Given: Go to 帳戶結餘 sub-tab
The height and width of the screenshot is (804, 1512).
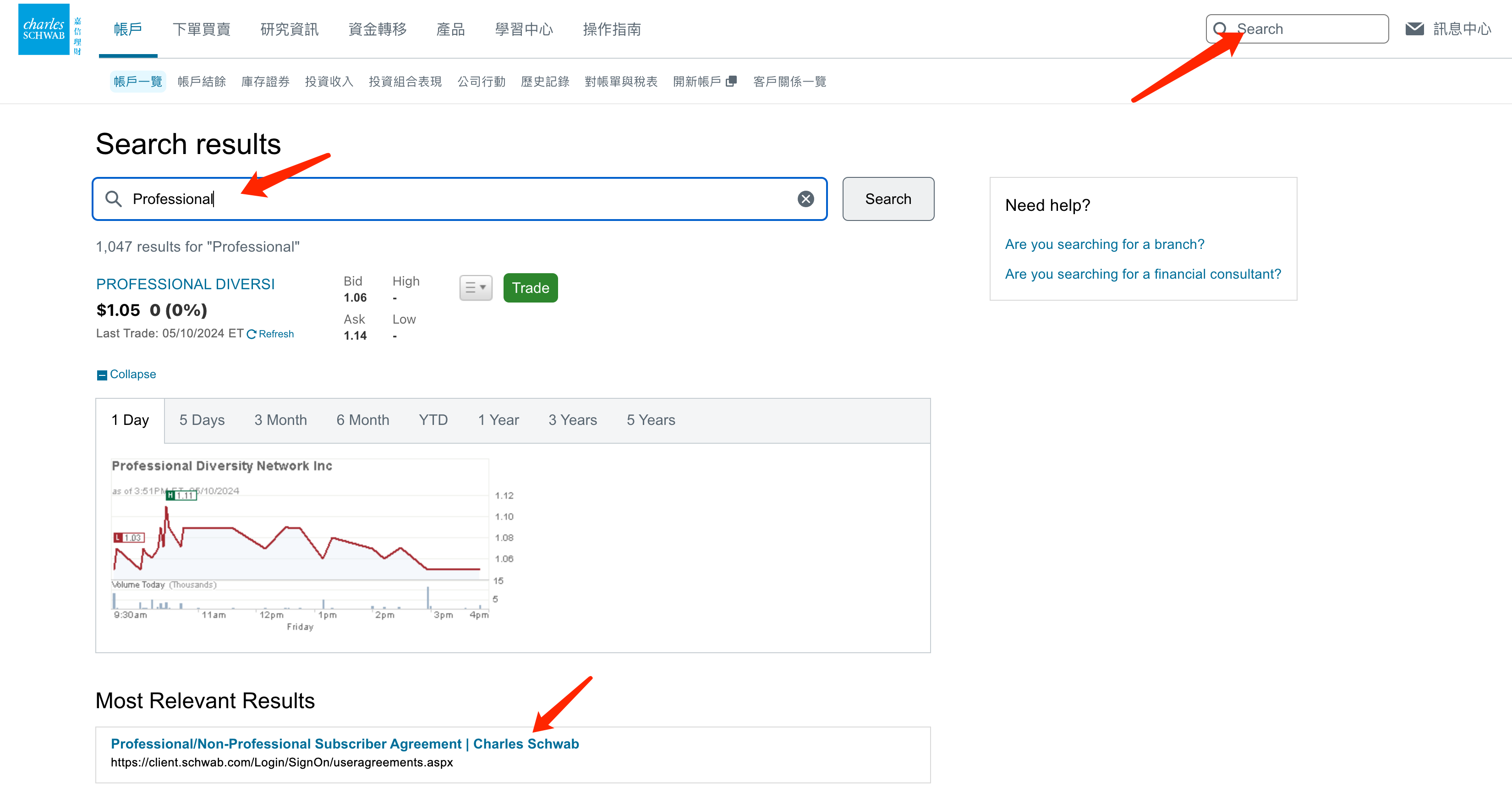Looking at the screenshot, I should point(201,82).
